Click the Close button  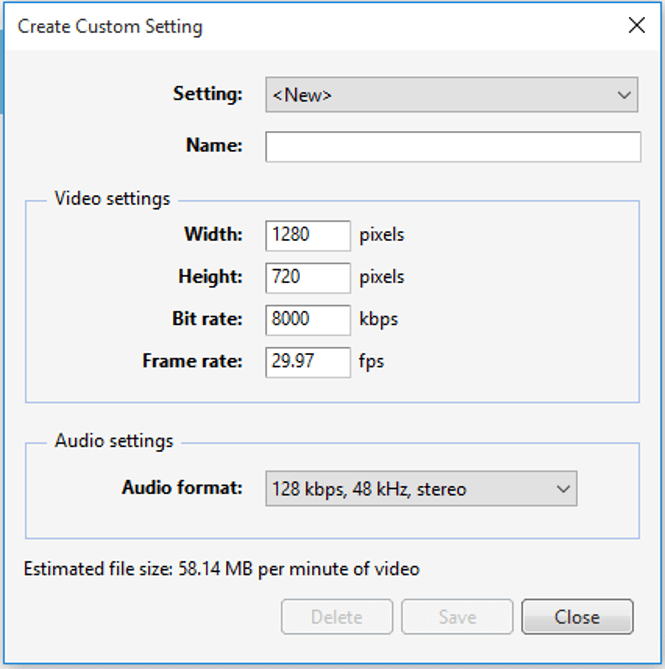(577, 617)
